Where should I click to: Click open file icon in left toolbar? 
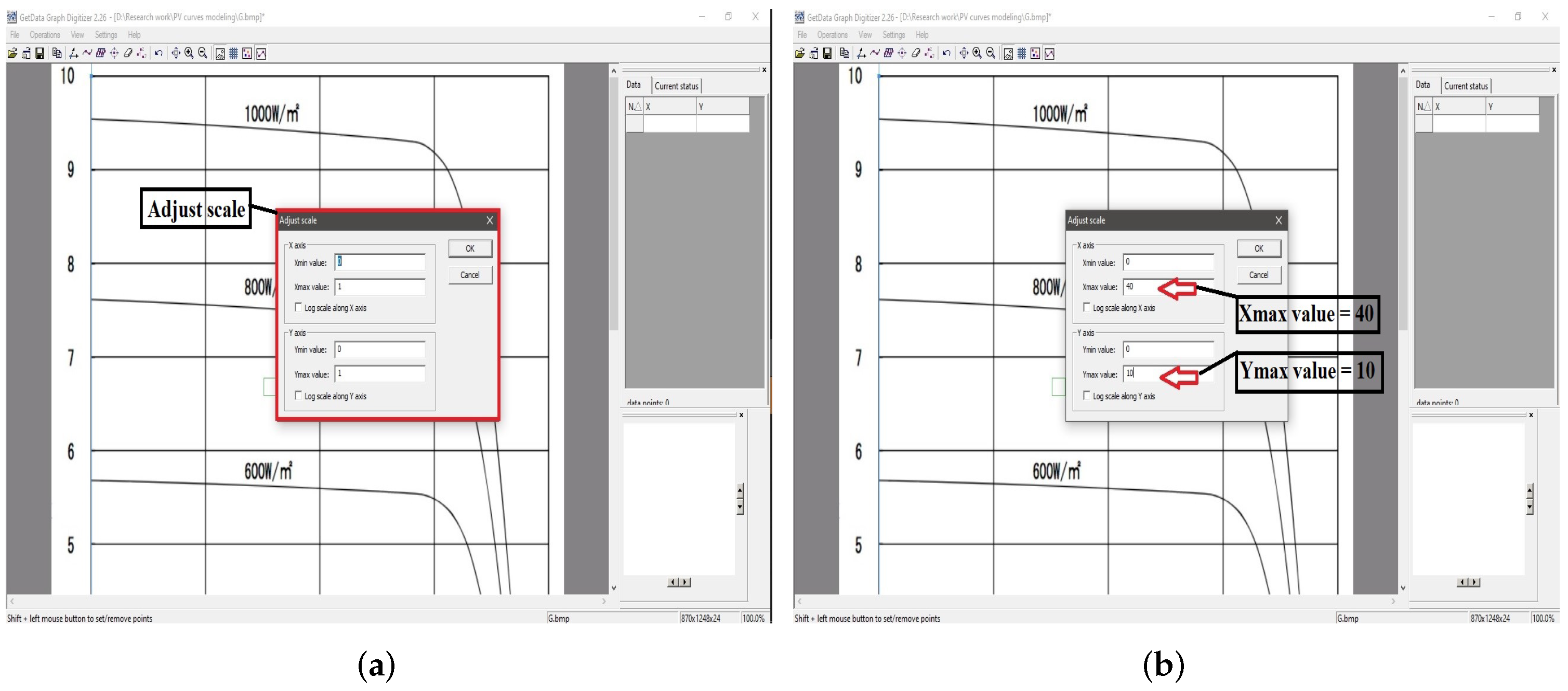[x=12, y=54]
